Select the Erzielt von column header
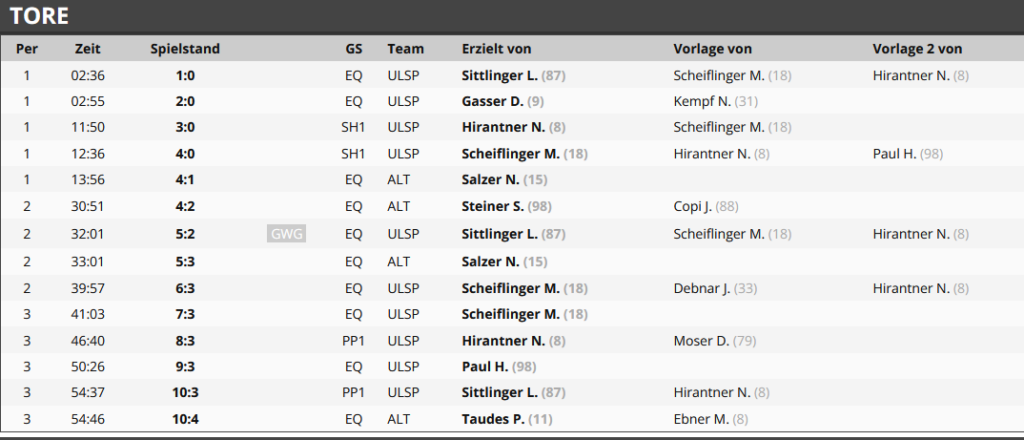This screenshot has height=440, width=1024. tap(496, 49)
